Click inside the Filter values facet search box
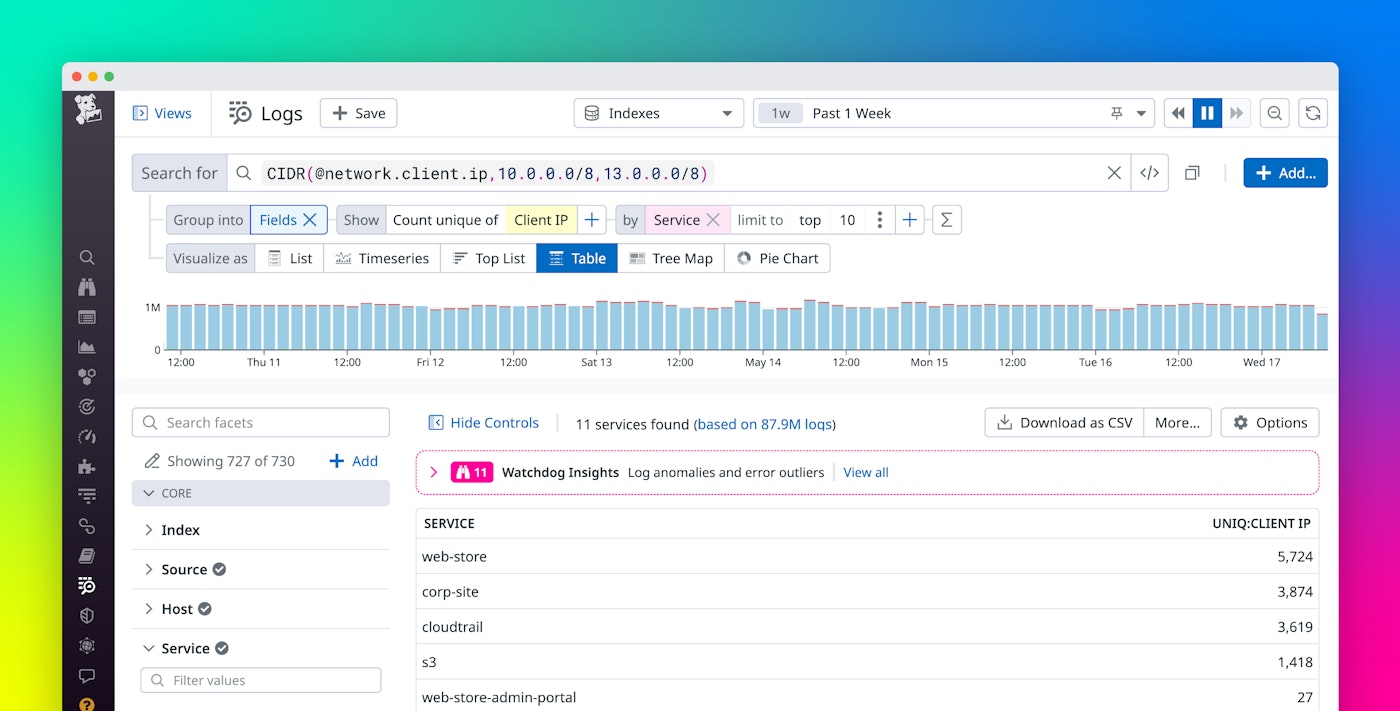The height and width of the screenshot is (711, 1400). (260, 680)
